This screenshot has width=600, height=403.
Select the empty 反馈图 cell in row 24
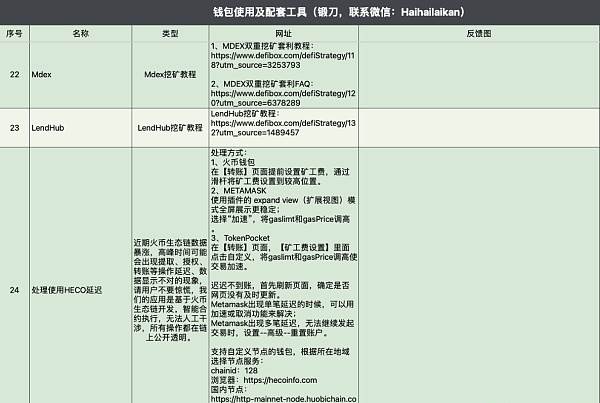479,276
